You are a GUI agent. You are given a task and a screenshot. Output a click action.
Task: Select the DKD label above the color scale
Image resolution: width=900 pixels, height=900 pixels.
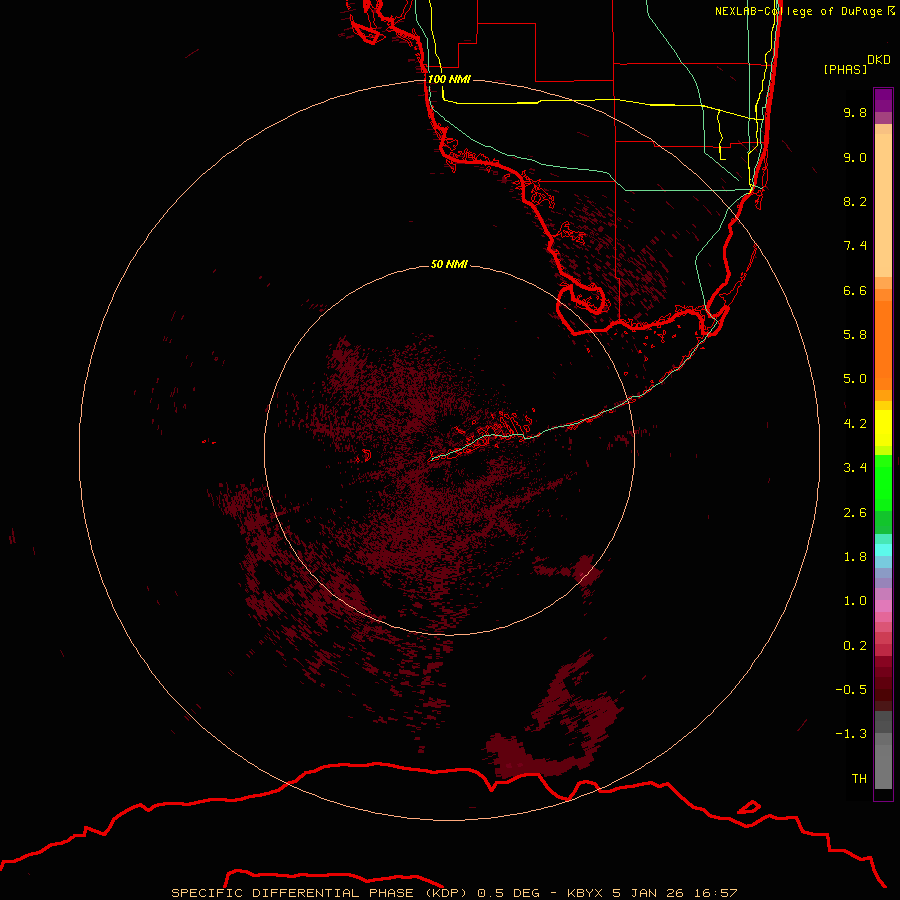point(879,60)
